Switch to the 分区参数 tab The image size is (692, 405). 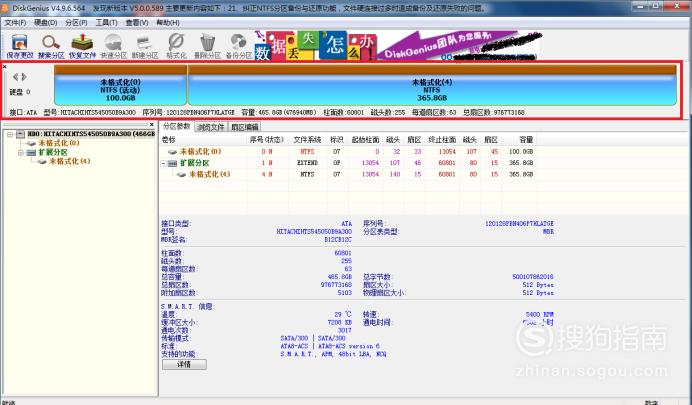[177, 126]
